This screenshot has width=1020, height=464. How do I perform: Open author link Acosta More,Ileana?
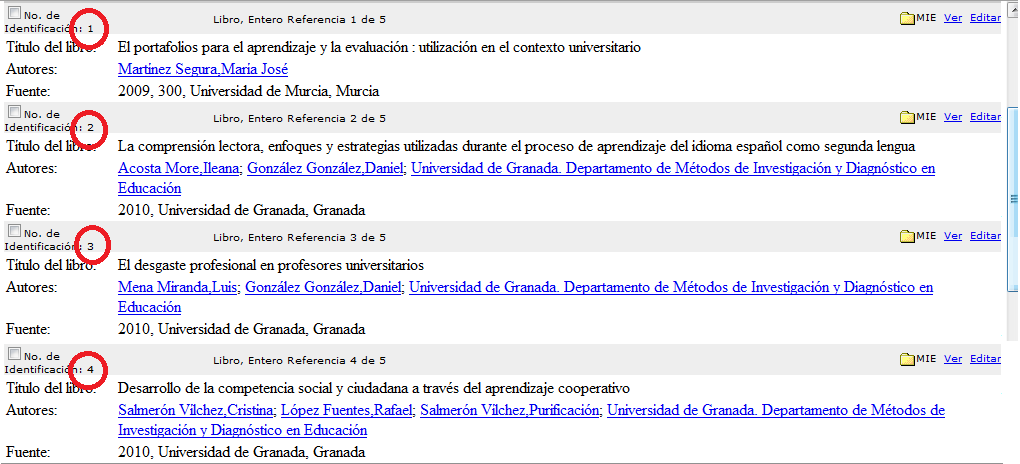click(x=179, y=169)
